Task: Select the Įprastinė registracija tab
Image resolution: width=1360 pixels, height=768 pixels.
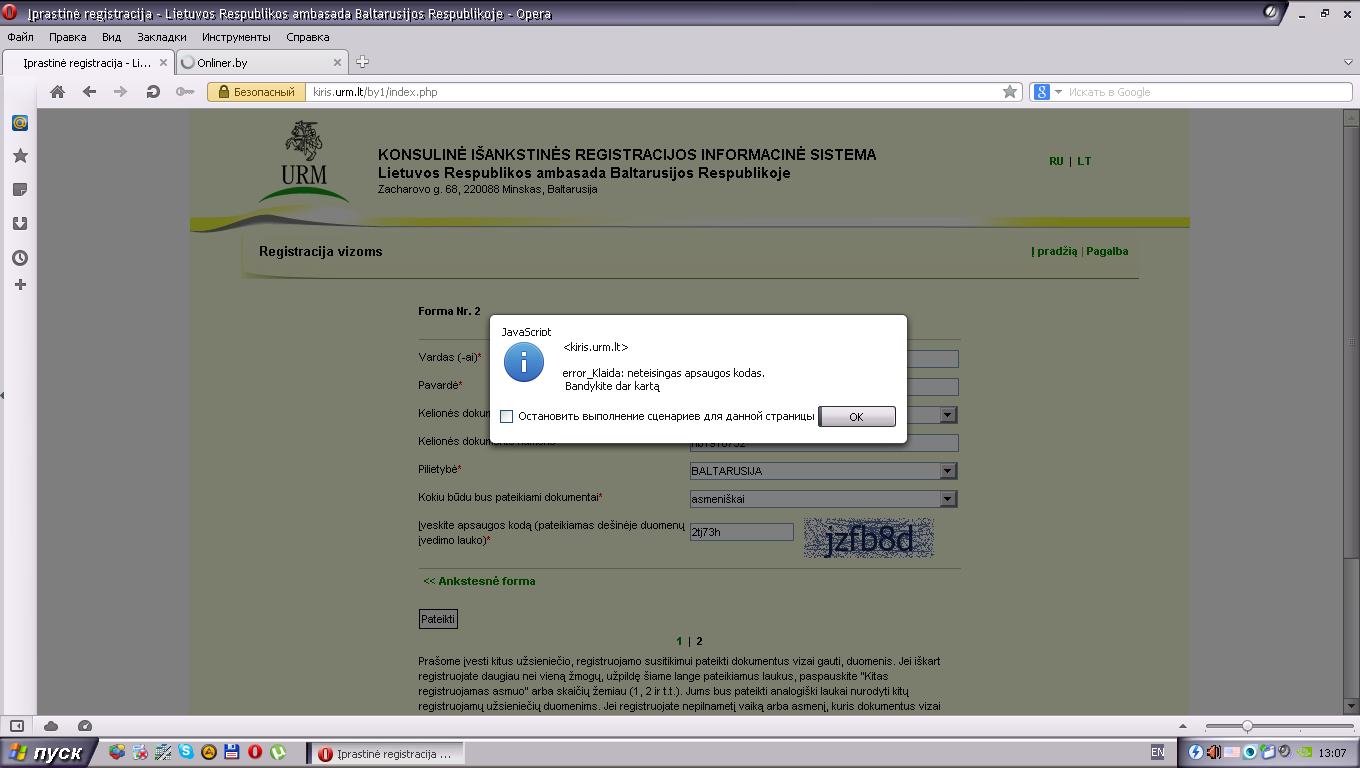Action: pyautogui.click(x=87, y=62)
